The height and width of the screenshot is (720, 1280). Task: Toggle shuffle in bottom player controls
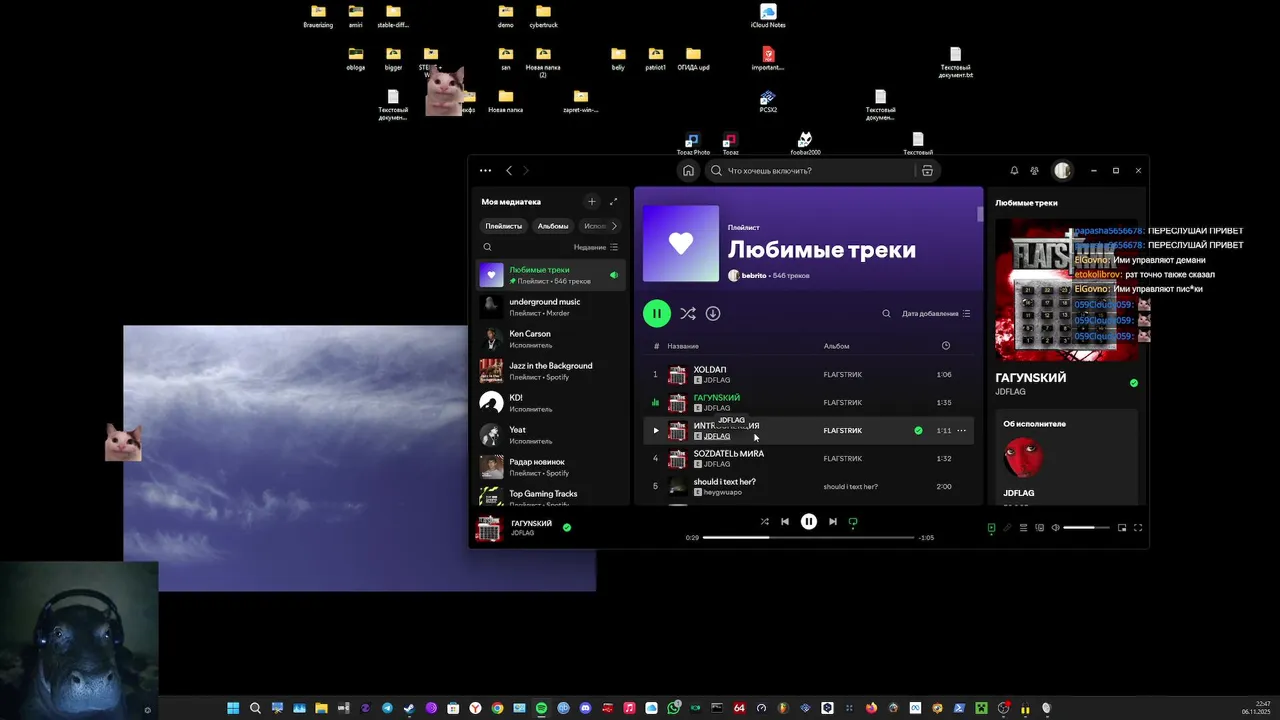pos(765,522)
